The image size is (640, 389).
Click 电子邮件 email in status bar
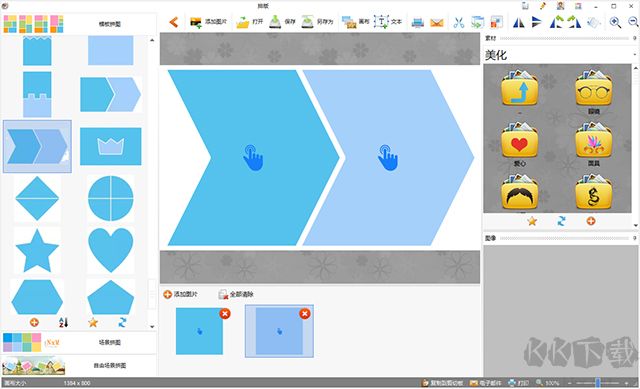[x=485, y=383]
